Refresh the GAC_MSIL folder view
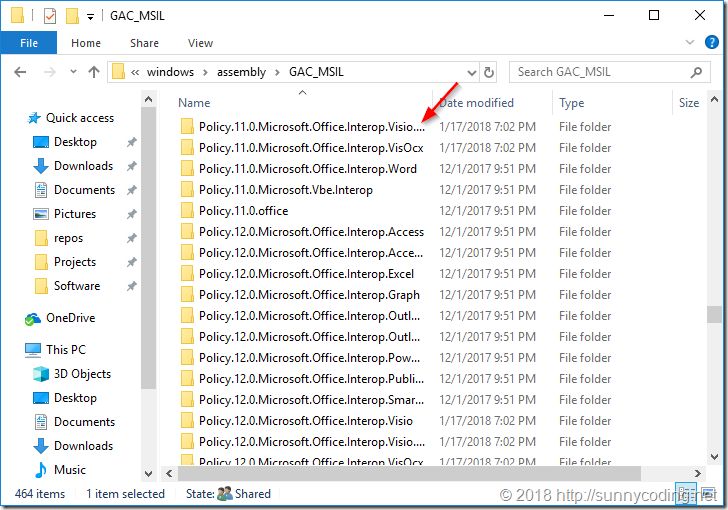This screenshot has width=728, height=510. pos(489,72)
